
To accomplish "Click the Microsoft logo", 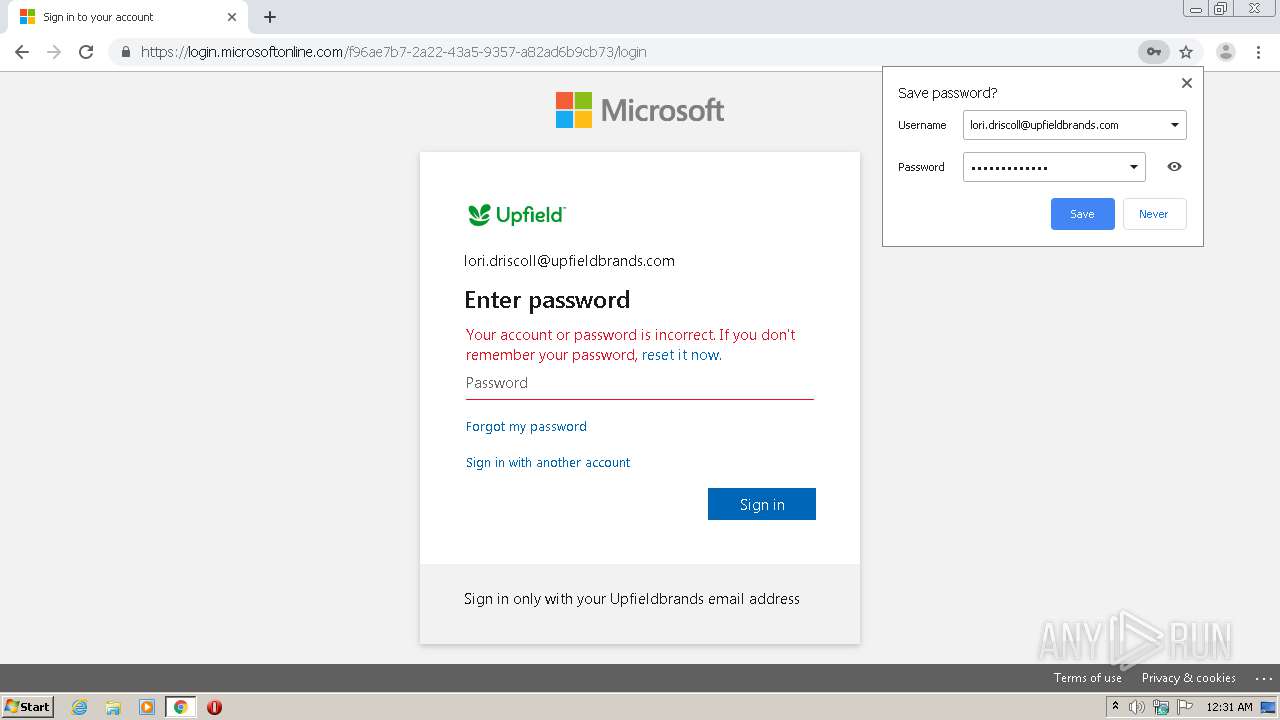I will pos(640,110).
